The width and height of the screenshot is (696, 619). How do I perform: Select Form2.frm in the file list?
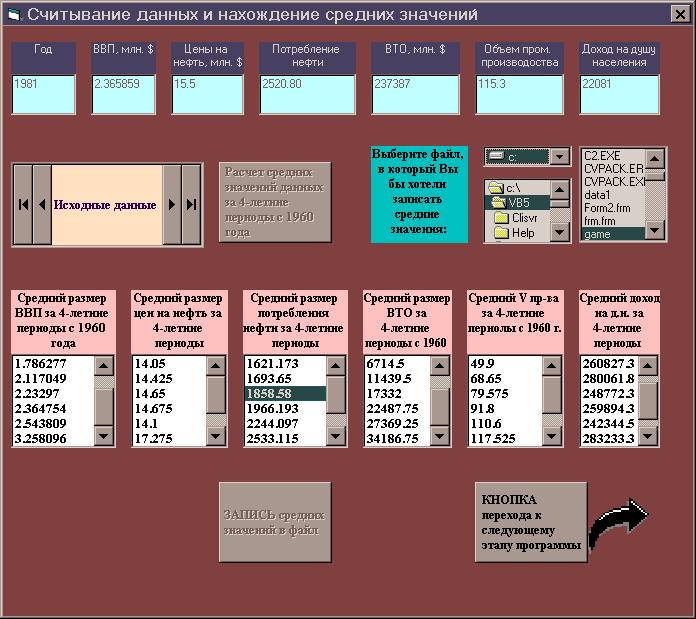(606, 208)
